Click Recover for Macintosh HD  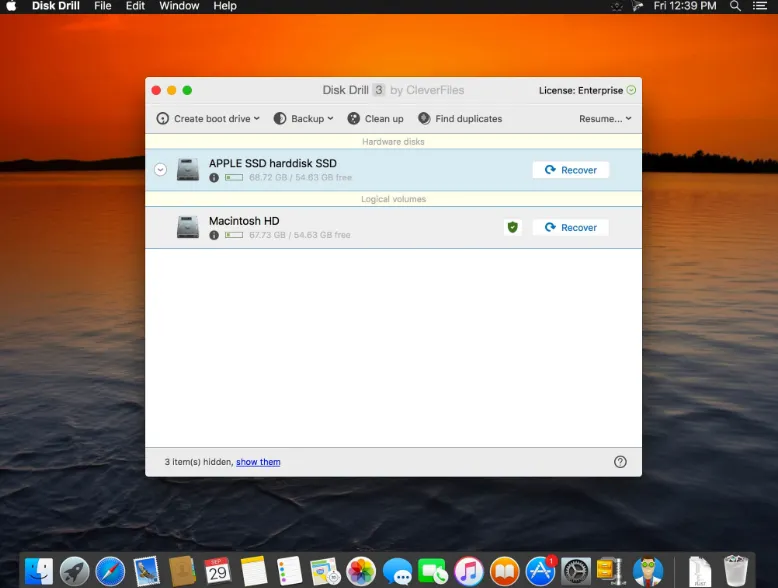[571, 227]
